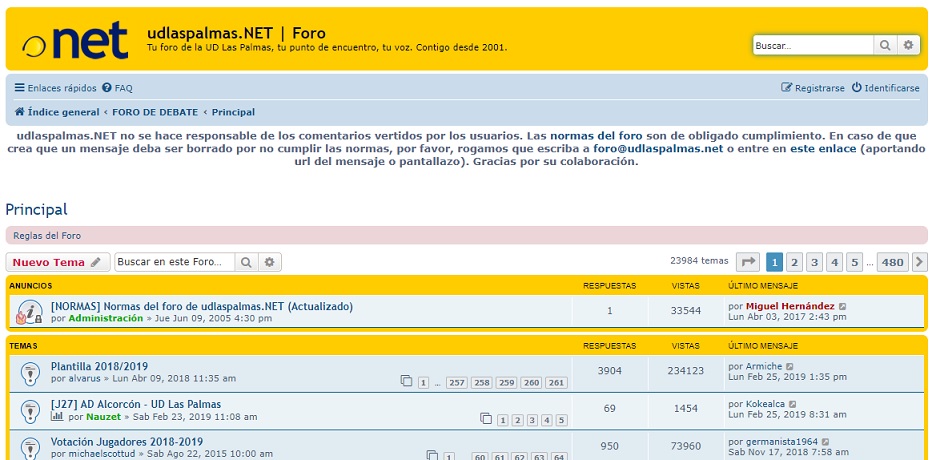Click Enlaces rápidos hamburger icon

20,88
